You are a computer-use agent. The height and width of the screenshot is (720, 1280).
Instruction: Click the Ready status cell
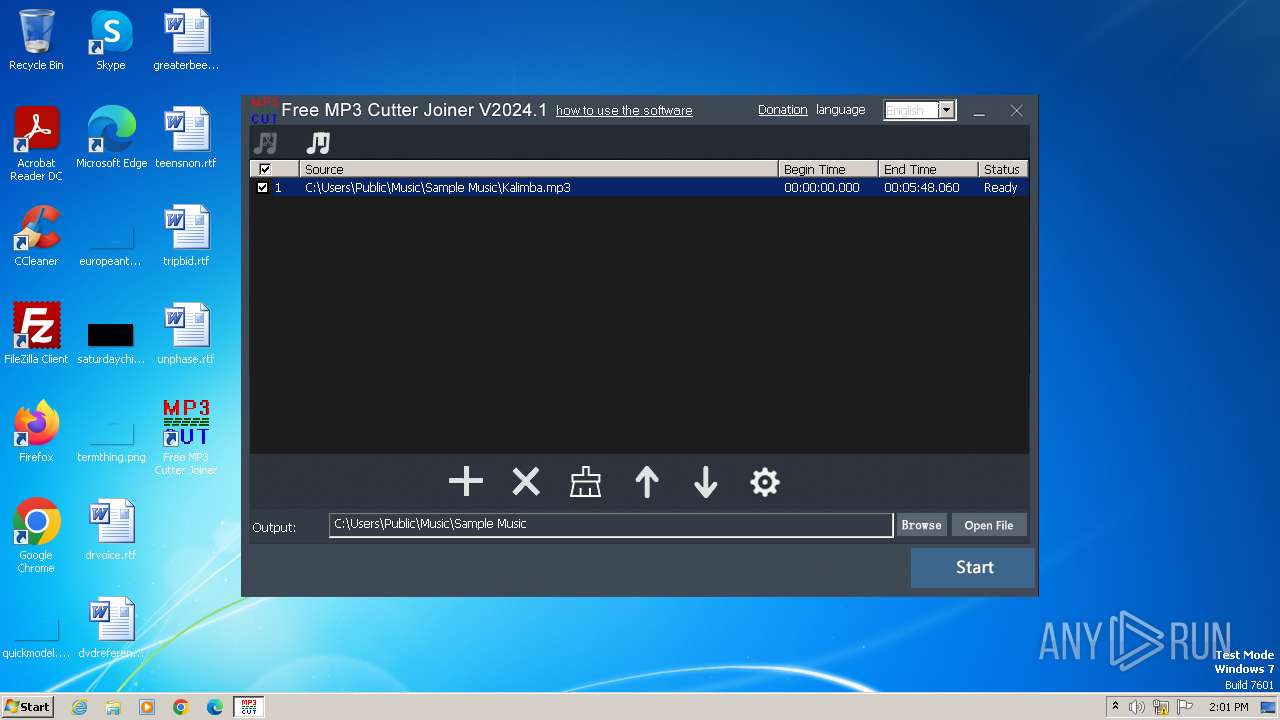pyautogui.click(x=1000, y=187)
